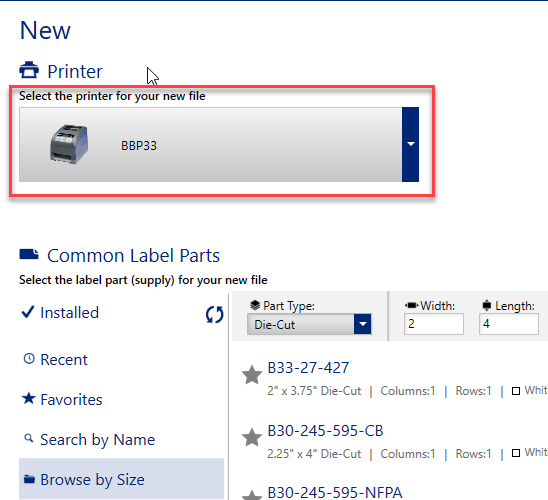Click the Common Label Parts icon
This screenshot has width=548, height=500.
coord(29,254)
